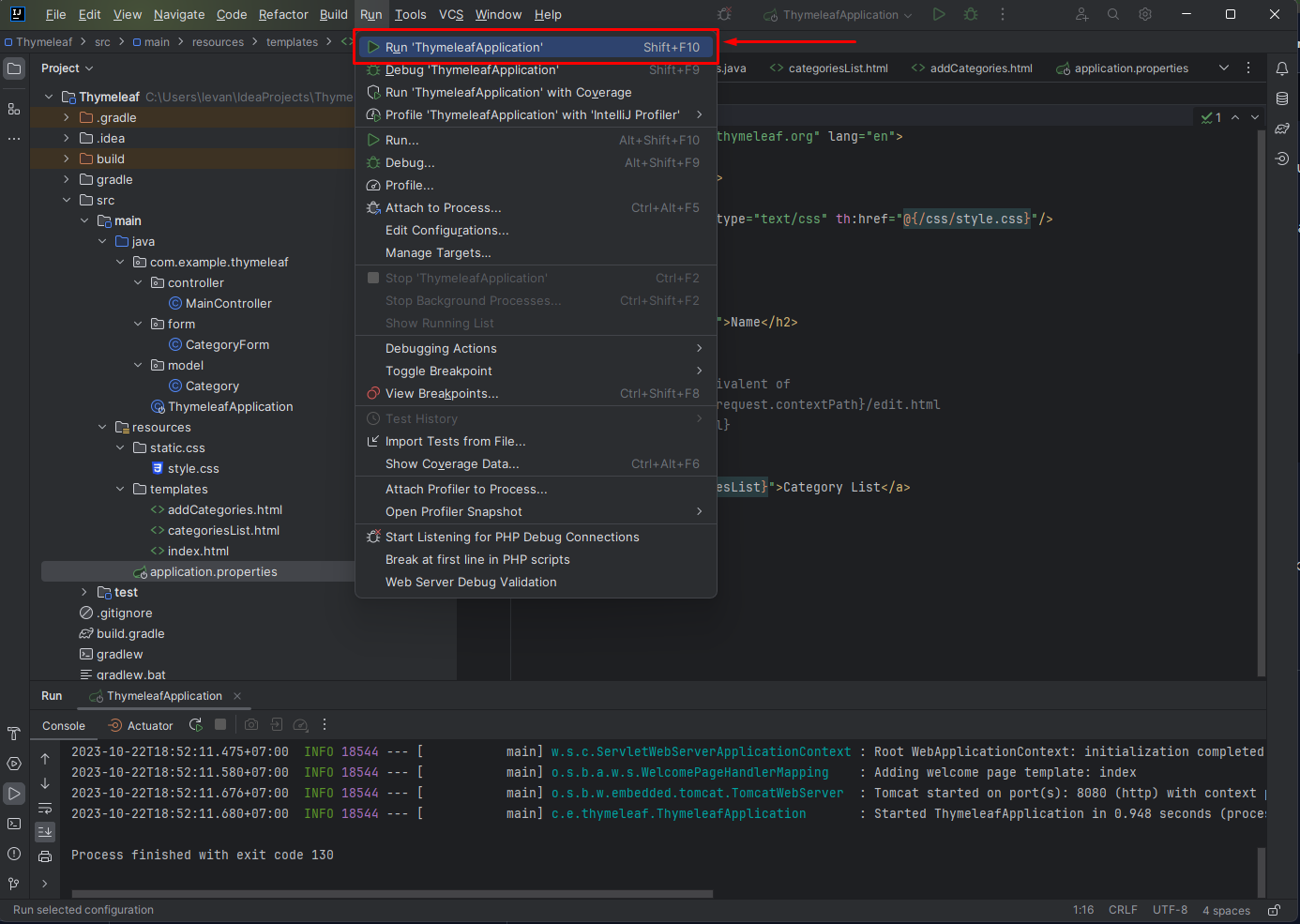Toggle soft-wrap in the console
This screenshot has width=1300, height=924.
[45, 808]
